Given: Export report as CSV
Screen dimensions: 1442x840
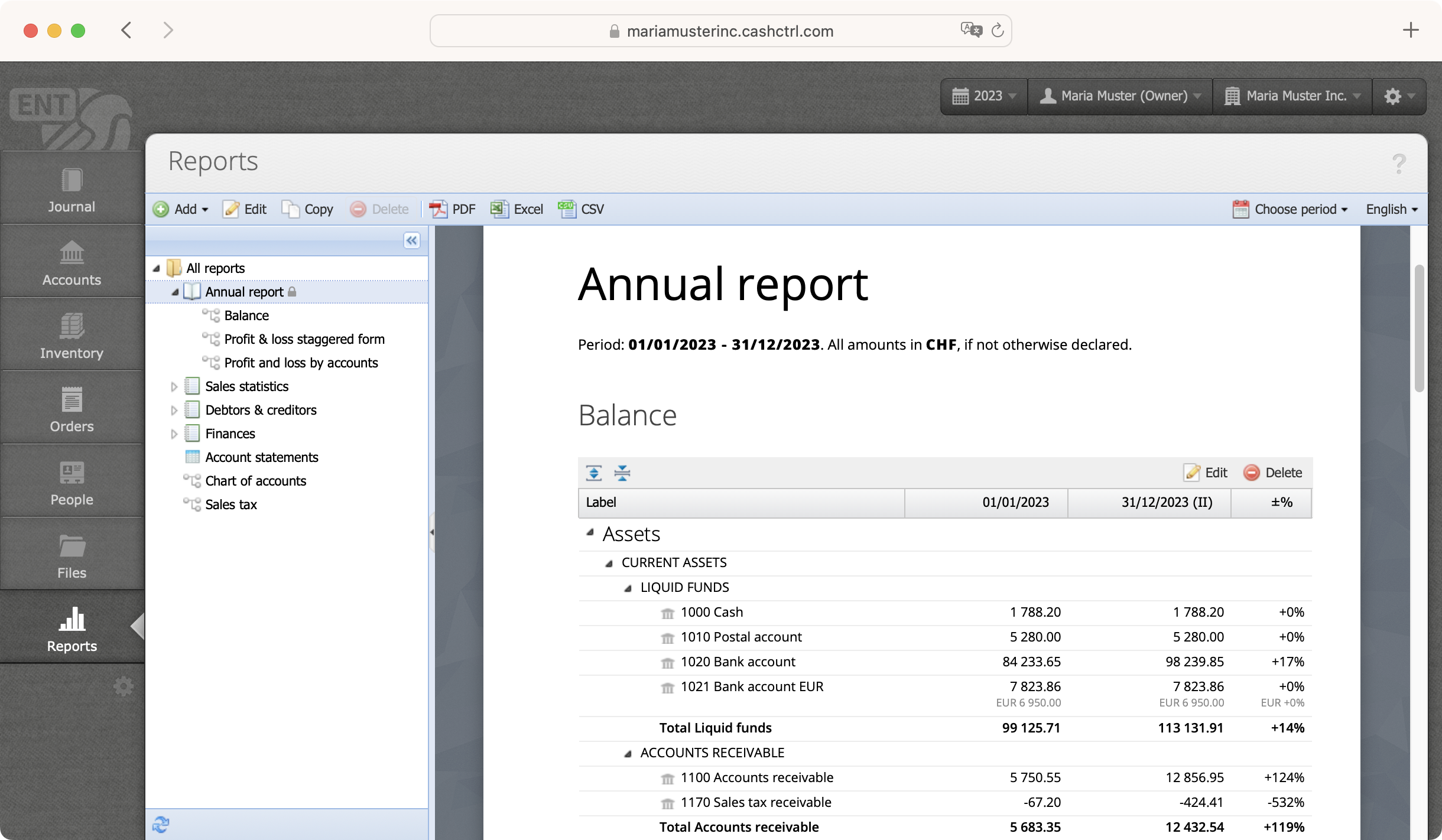Looking at the screenshot, I should (x=581, y=209).
